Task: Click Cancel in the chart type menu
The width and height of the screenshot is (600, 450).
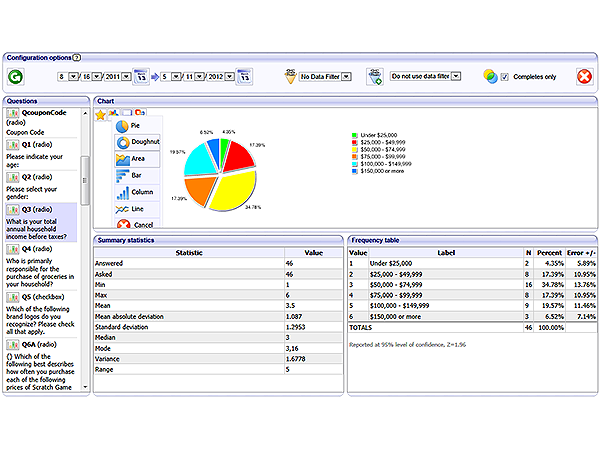Action: tap(137, 225)
